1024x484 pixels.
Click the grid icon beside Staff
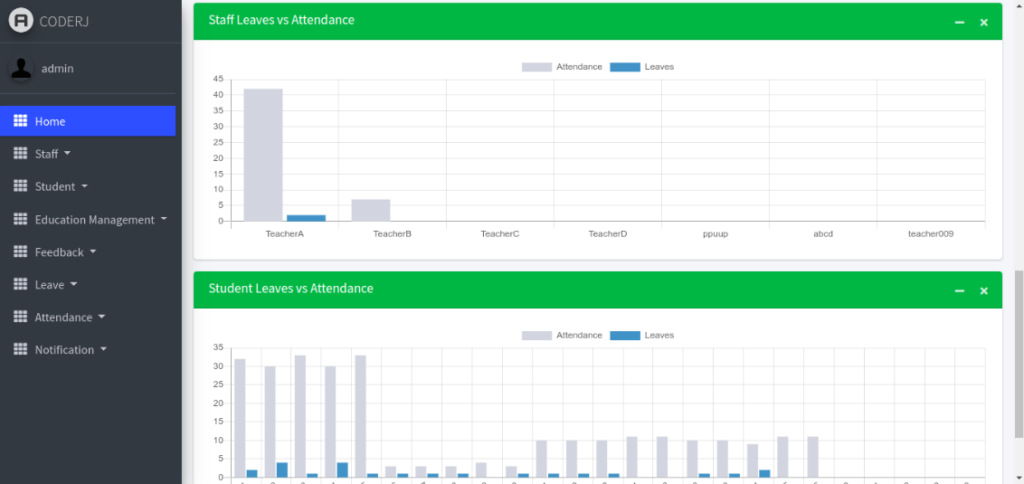coord(20,153)
